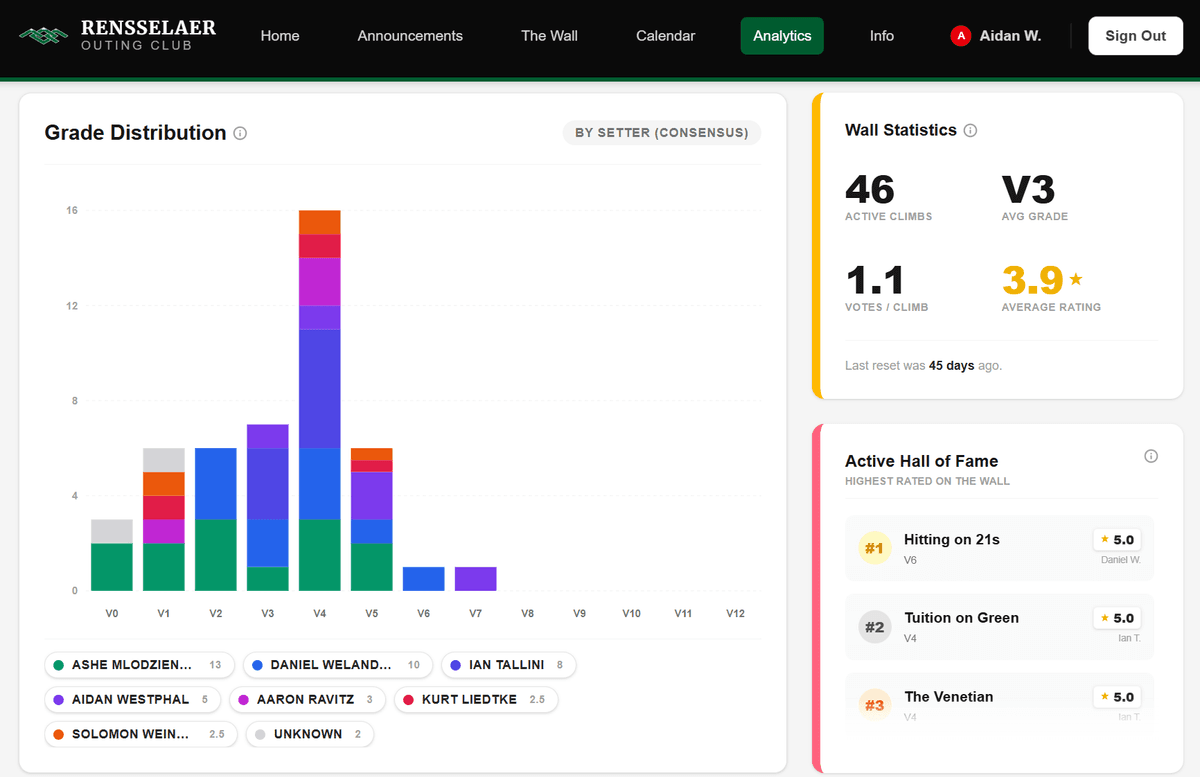
Task: Click the #1 rank badge
Action: click(x=875, y=548)
